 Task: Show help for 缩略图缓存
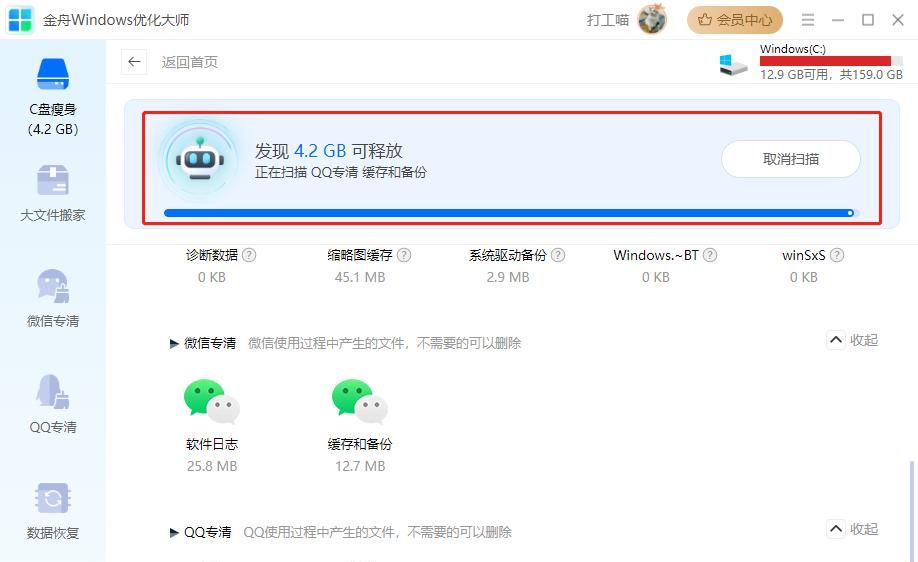tap(404, 255)
